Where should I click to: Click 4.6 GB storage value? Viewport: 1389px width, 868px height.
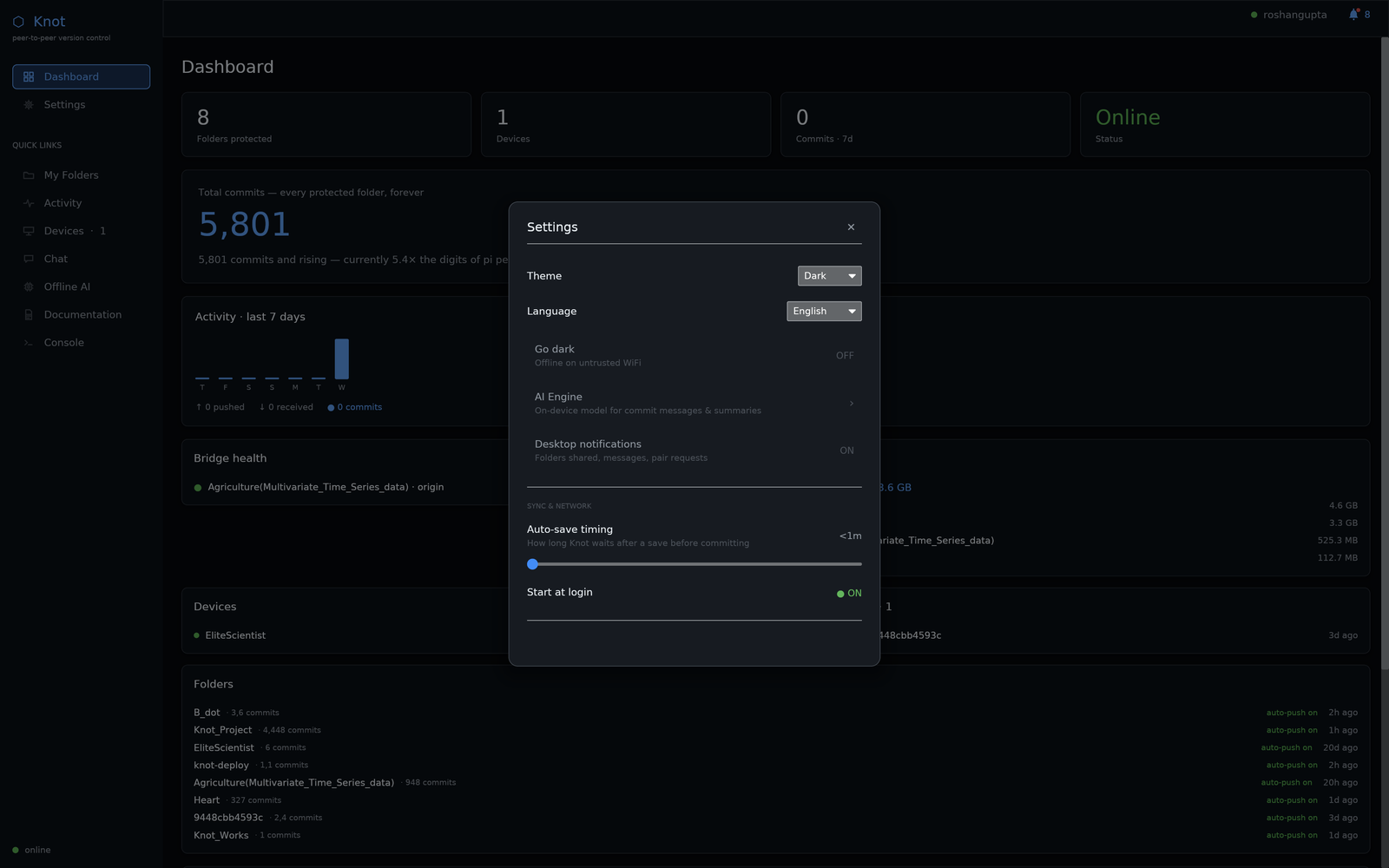1343,505
